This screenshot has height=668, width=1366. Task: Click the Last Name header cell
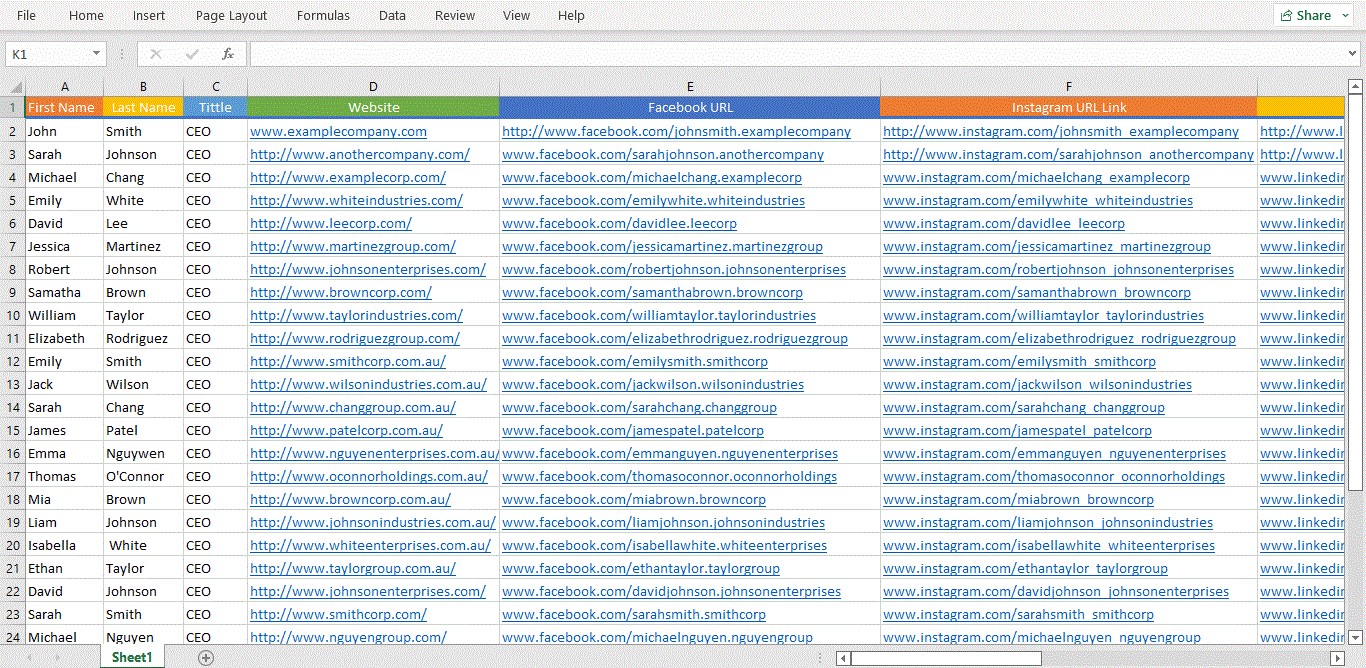(x=143, y=107)
